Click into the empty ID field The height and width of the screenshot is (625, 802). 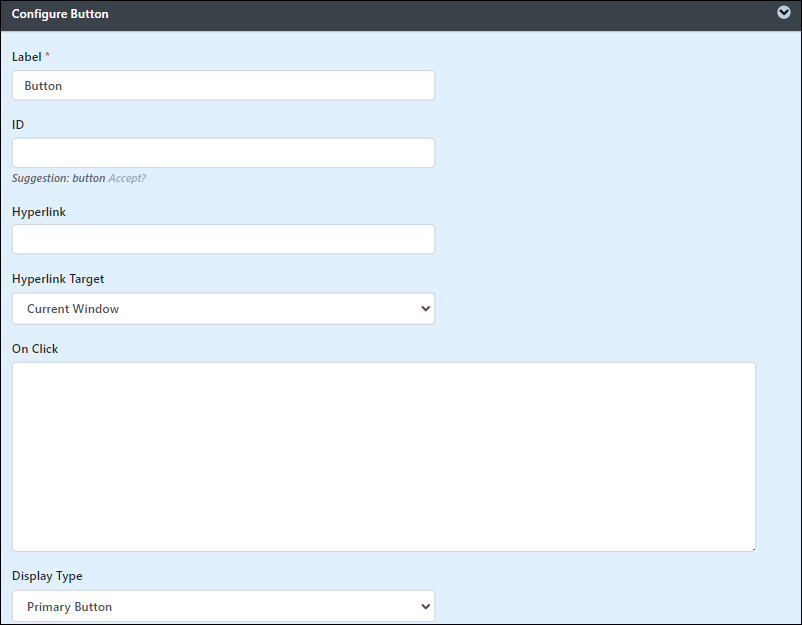[223, 153]
